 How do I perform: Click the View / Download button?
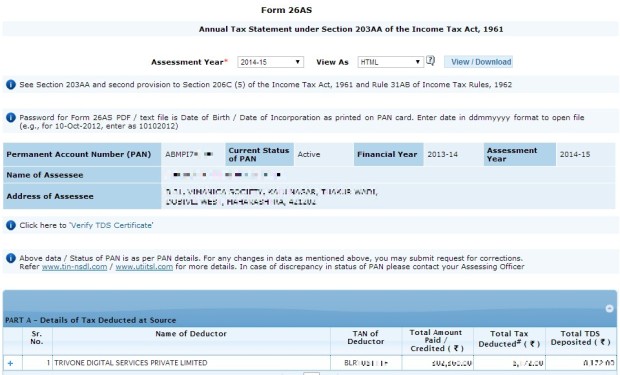(x=478, y=62)
